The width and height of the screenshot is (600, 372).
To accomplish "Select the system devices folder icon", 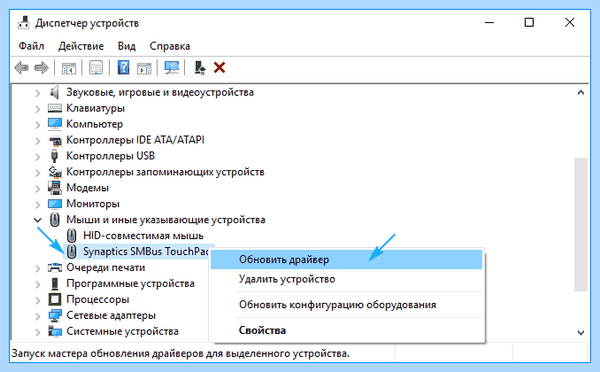I will click(55, 331).
